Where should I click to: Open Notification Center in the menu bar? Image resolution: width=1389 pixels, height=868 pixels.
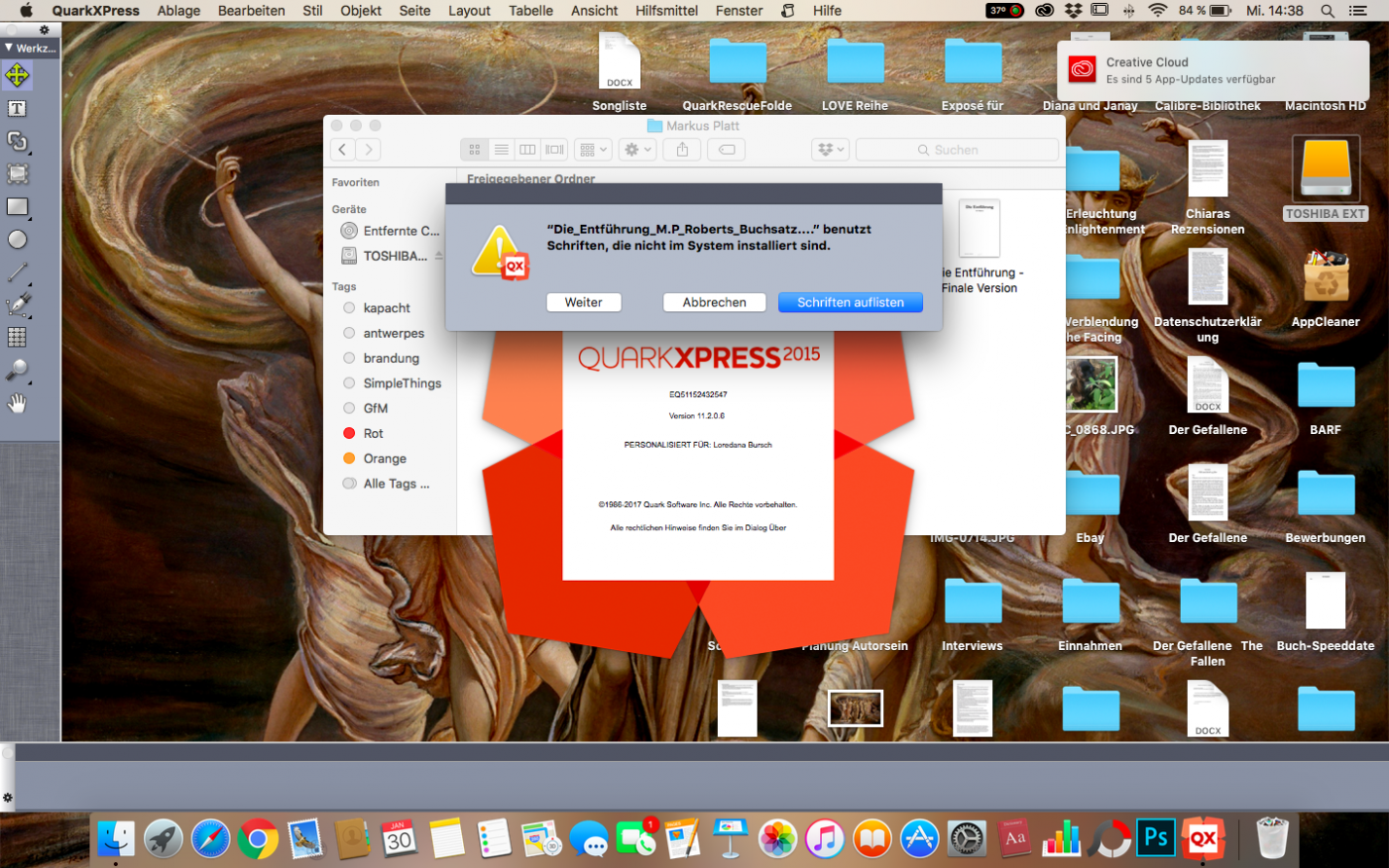[1358, 11]
